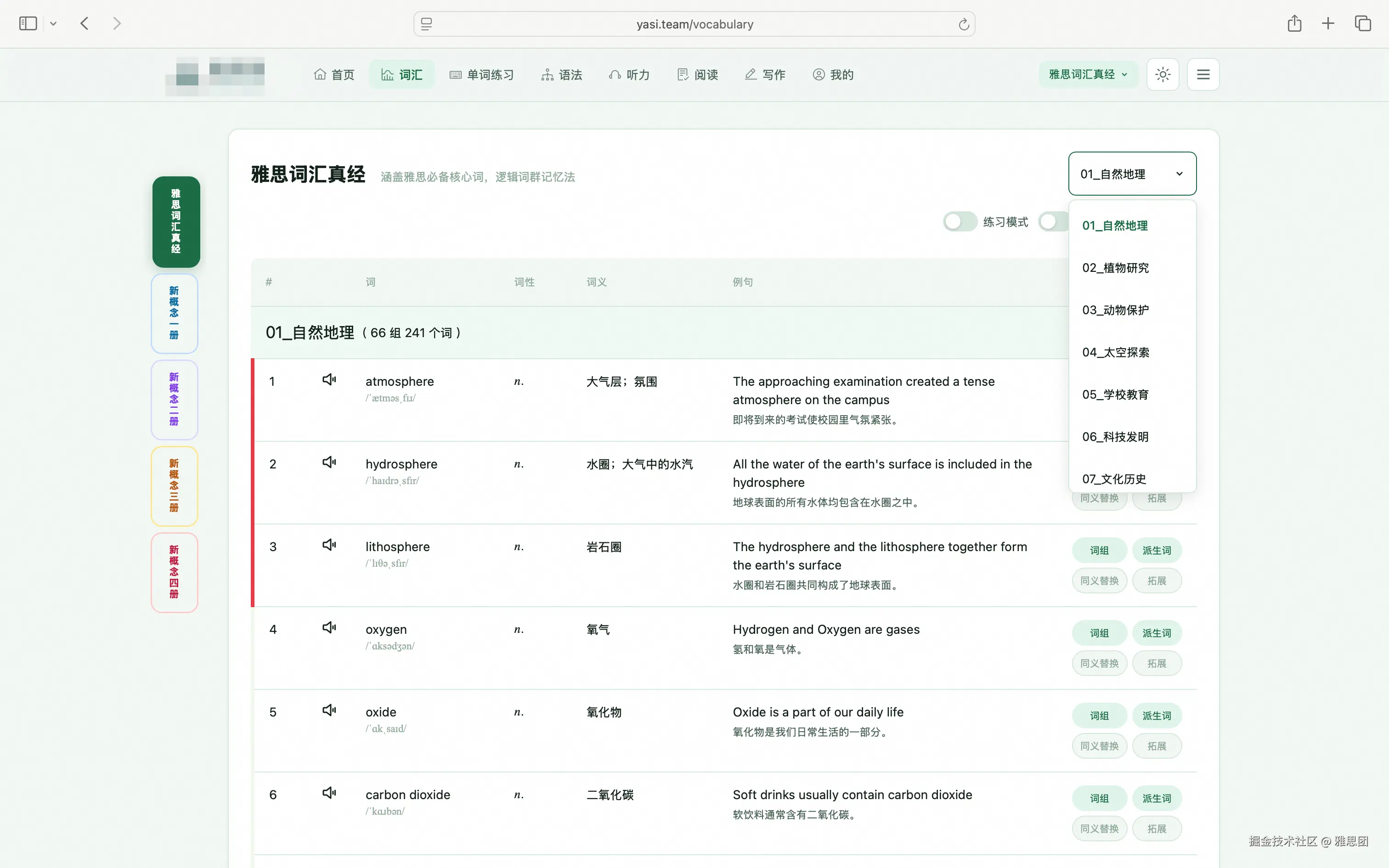Open the 词汇 vocabulary tab

402,74
